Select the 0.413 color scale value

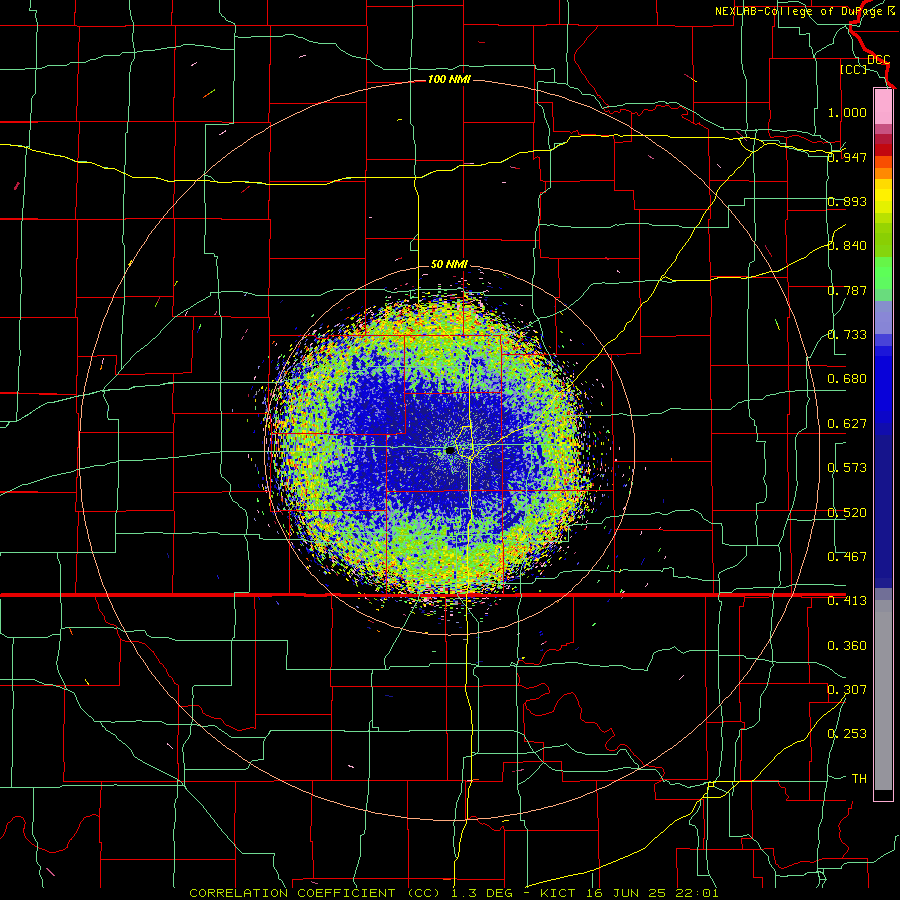[847, 601]
